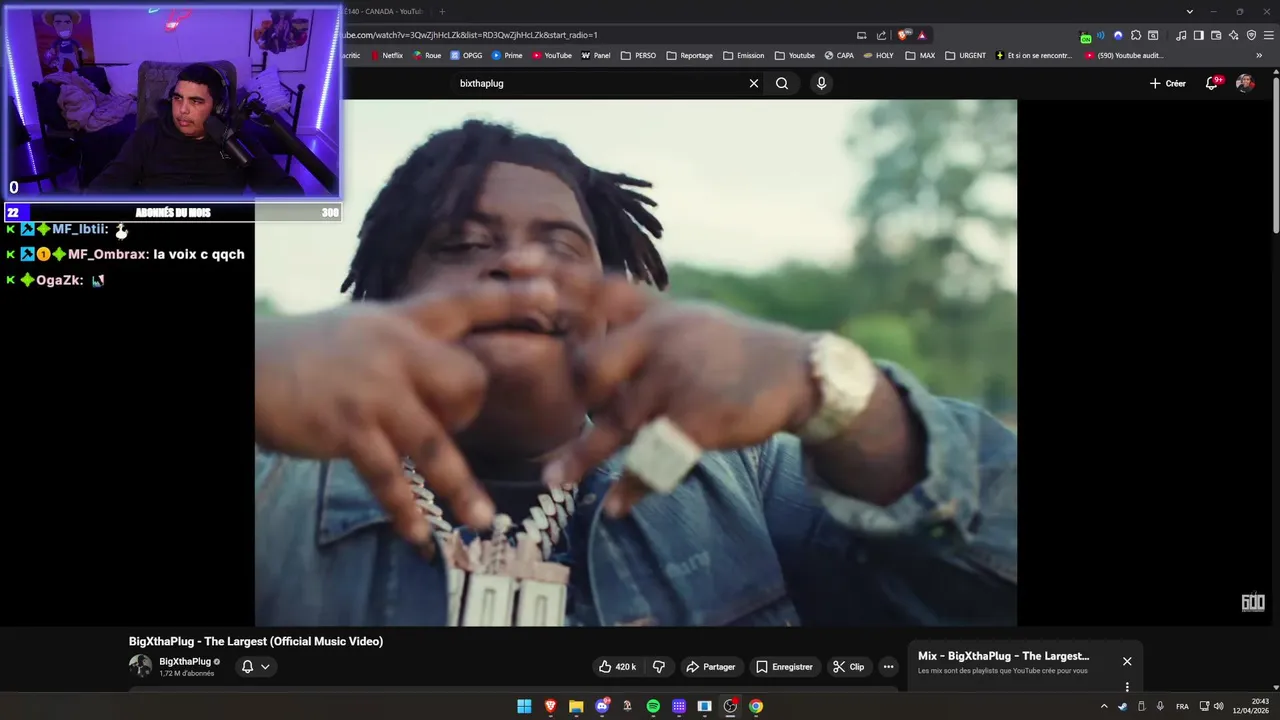Screen dimensions: 1280x720
Task: Open the Prime bookmark
Action: pos(507,56)
